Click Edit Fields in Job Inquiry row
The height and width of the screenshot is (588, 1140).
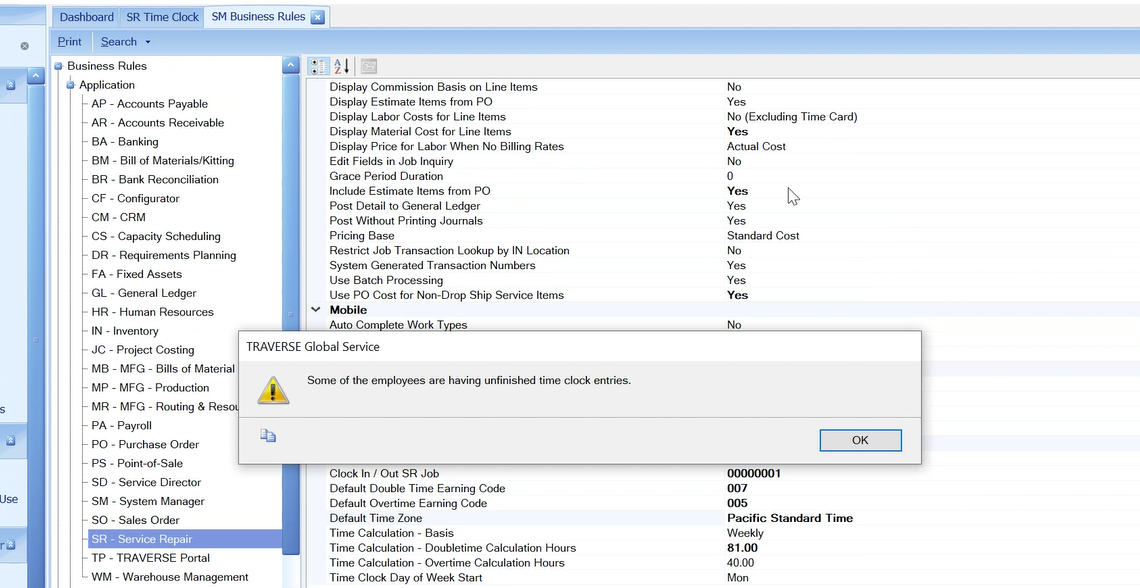tap(723, 161)
